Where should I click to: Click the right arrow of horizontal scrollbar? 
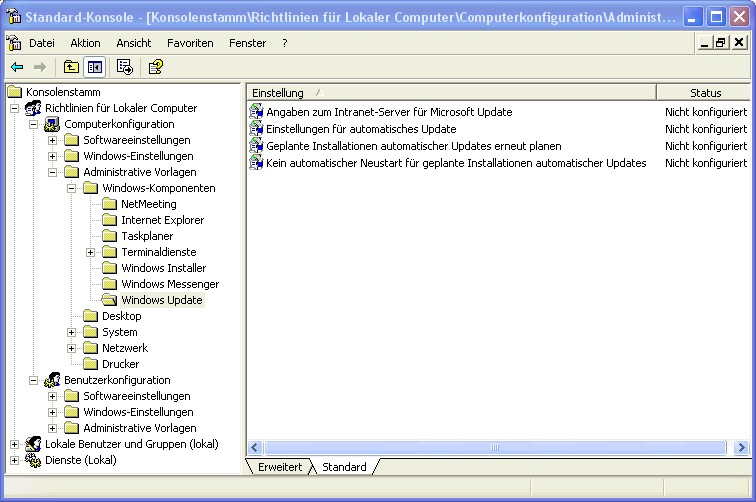742,448
